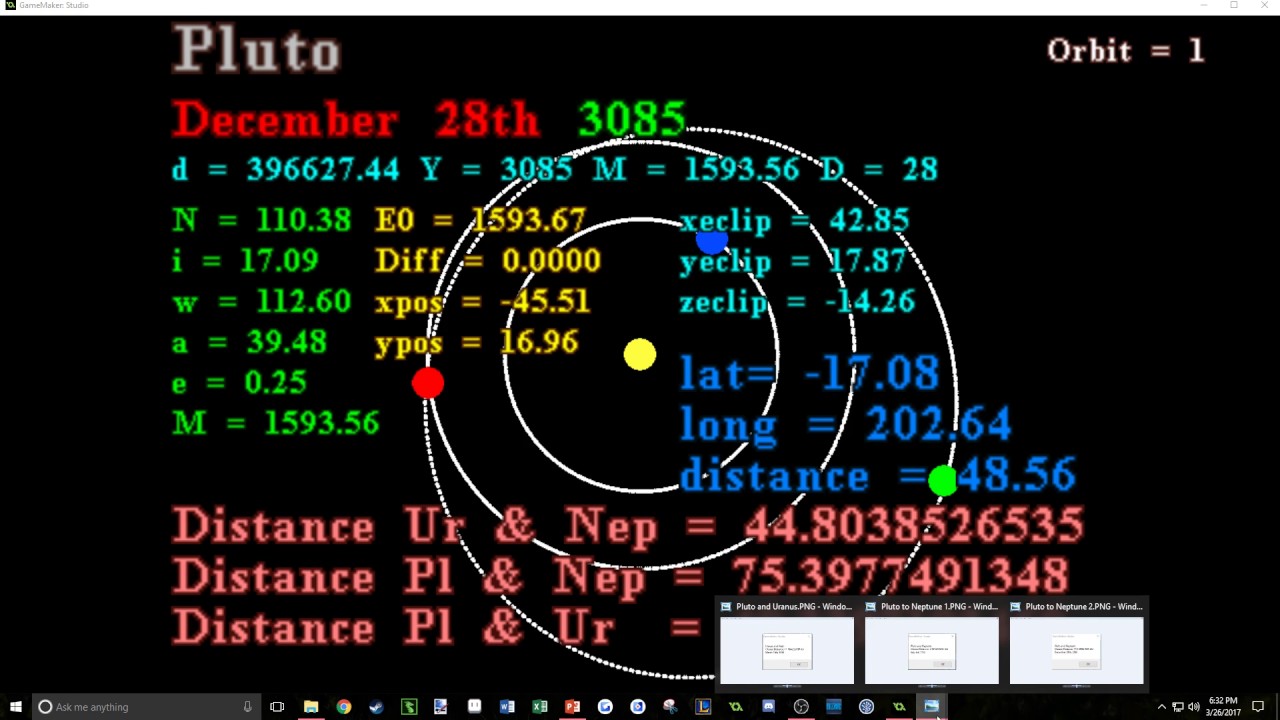
Task: Click the Photos app taskbar icon
Action: click(931, 707)
